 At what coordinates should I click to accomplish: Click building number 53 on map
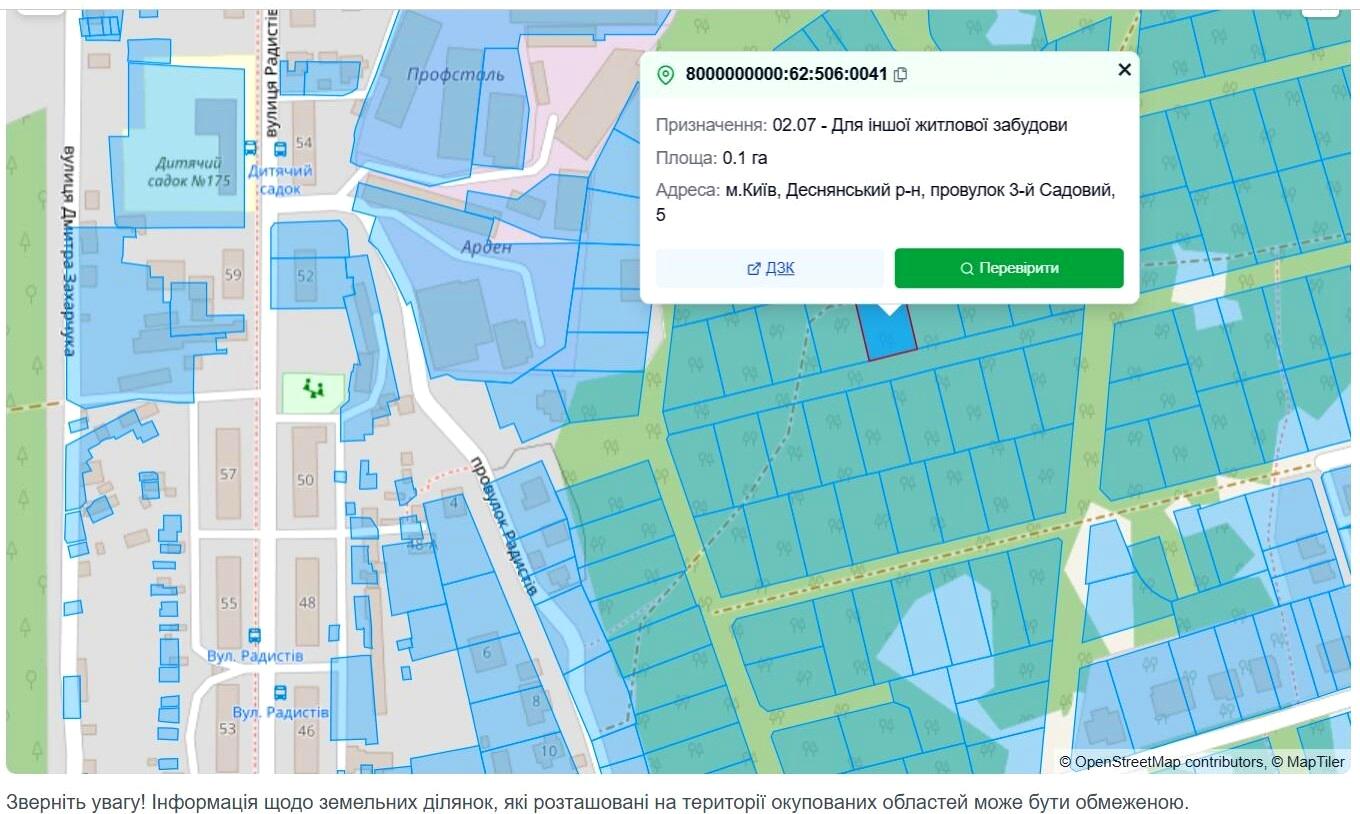click(228, 728)
